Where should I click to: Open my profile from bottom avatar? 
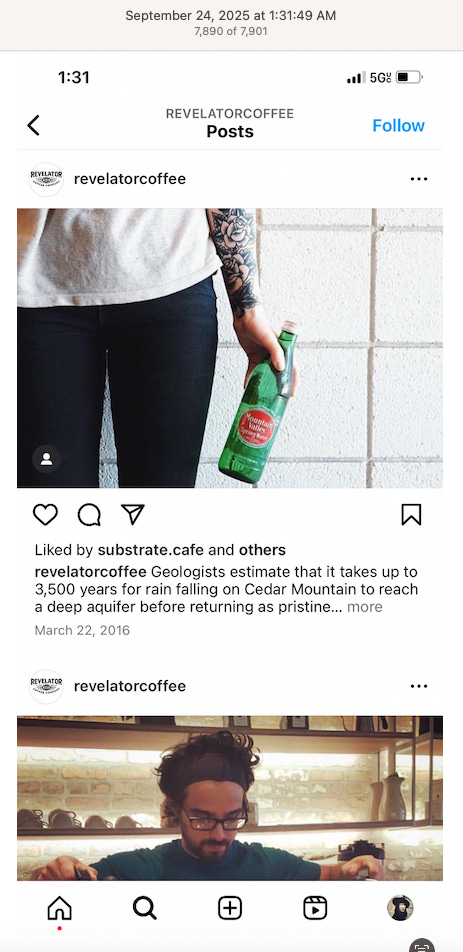pyautogui.click(x=400, y=908)
